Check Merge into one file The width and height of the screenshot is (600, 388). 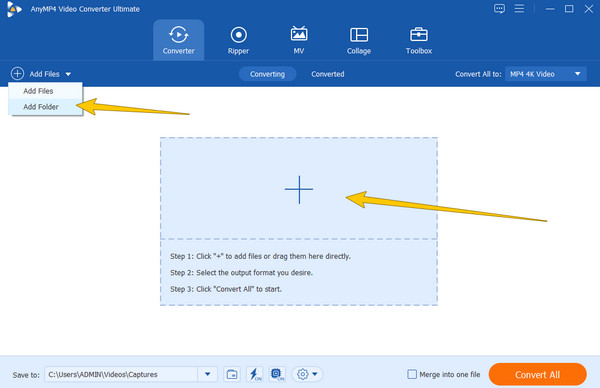click(x=412, y=374)
